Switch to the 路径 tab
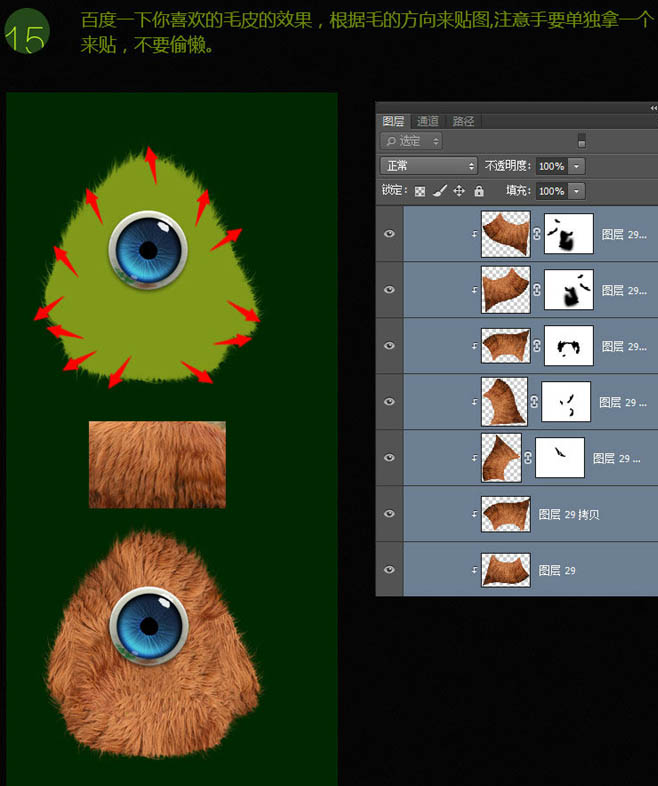 pyautogui.click(x=463, y=121)
